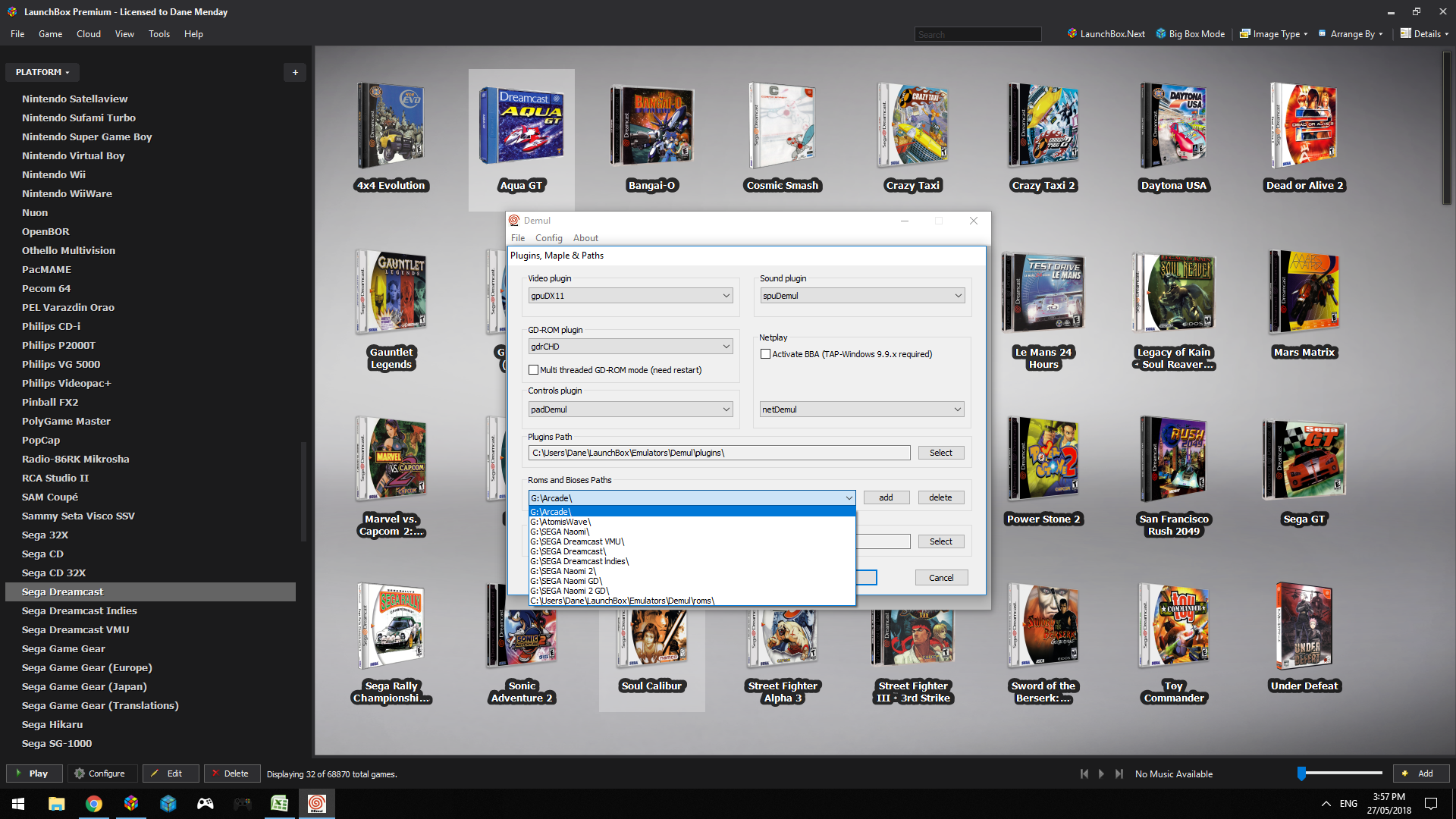Click the Search input field
1456x819 pixels.
tap(977, 34)
